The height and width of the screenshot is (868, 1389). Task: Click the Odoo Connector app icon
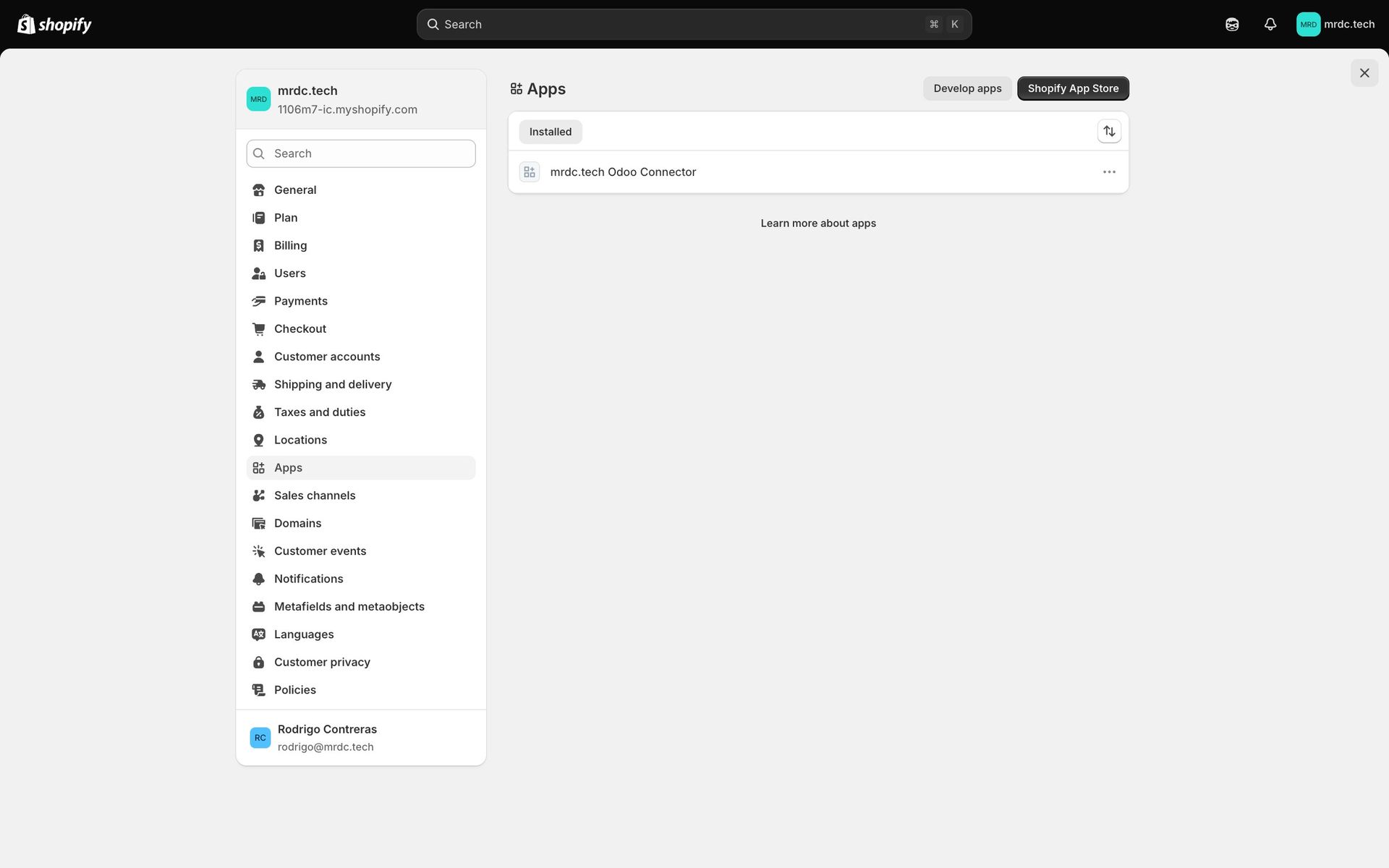(x=530, y=172)
